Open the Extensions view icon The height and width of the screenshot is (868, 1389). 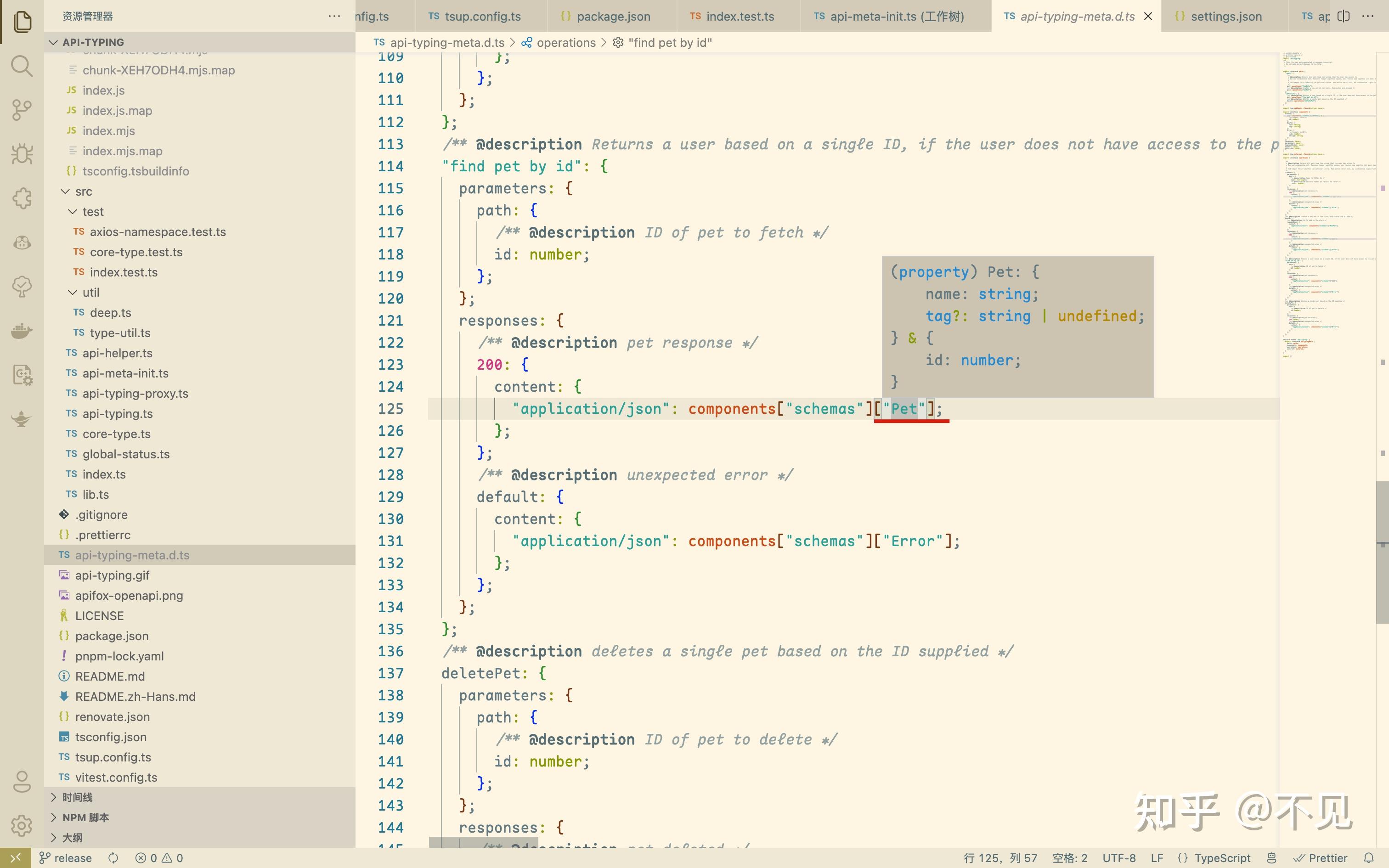(x=22, y=198)
